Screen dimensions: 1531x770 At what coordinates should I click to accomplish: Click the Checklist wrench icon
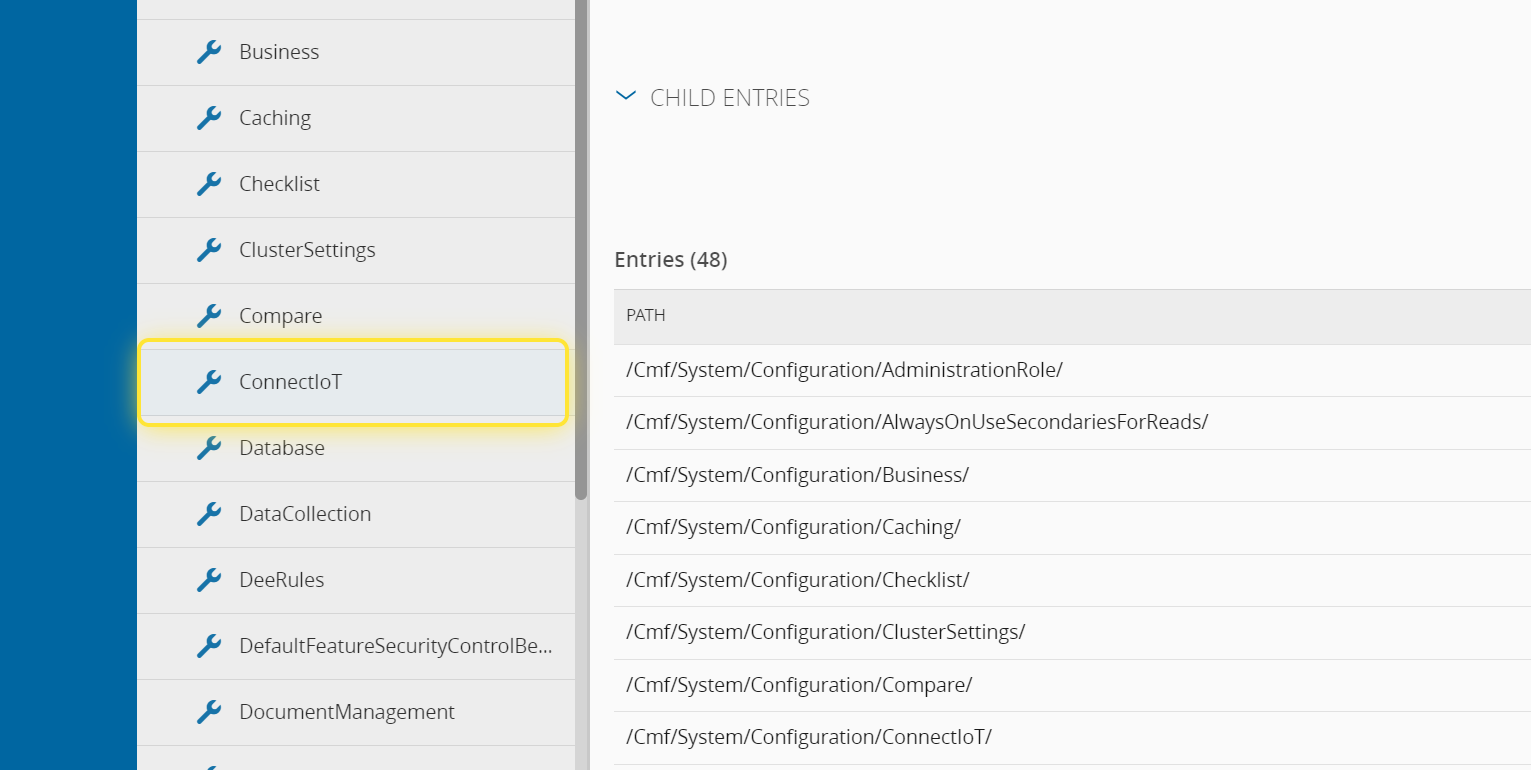[209, 184]
